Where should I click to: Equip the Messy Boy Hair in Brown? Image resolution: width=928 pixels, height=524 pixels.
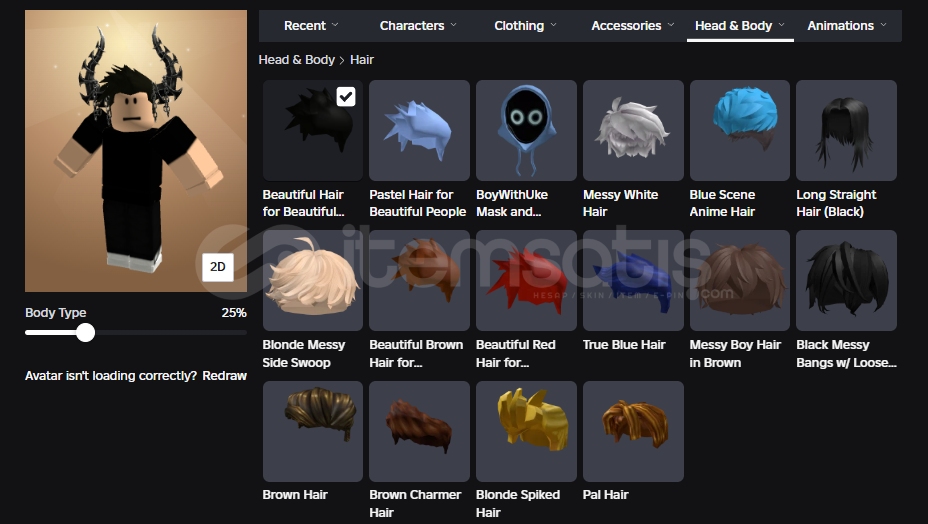click(x=740, y=281)
